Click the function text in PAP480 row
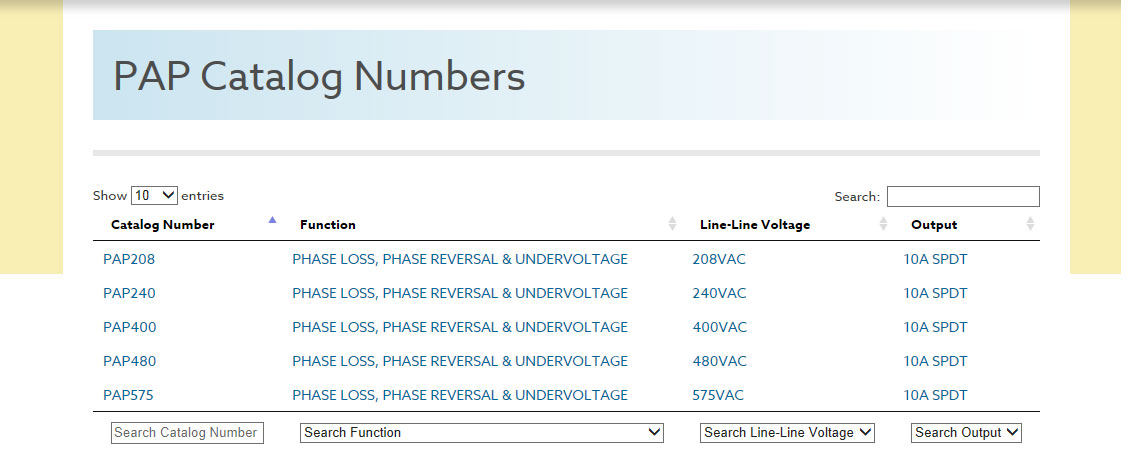The height and width of the screenshot is (464, 1127). [x=460, y=361]
